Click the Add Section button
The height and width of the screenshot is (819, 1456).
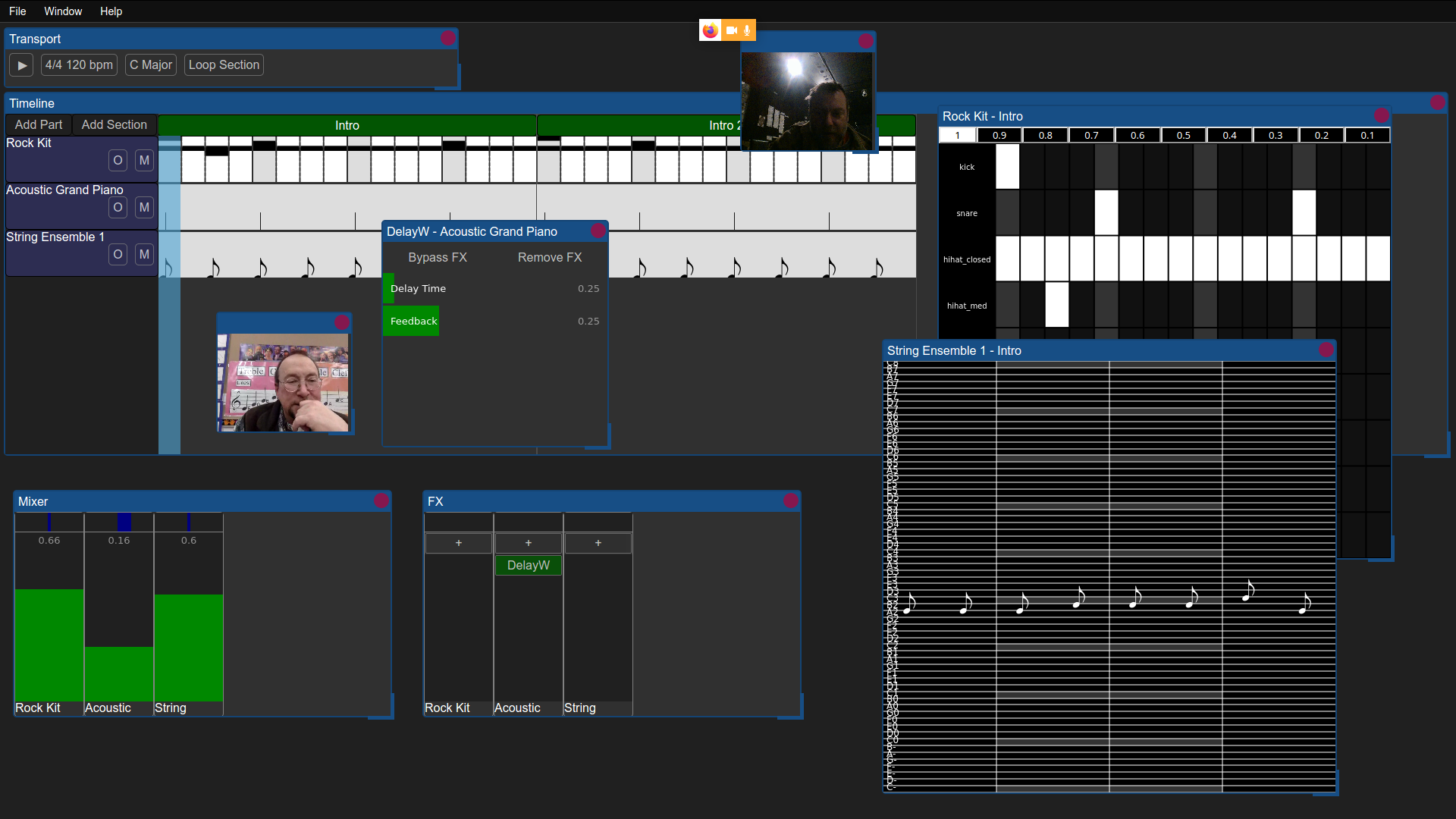[x=115, y=125]
